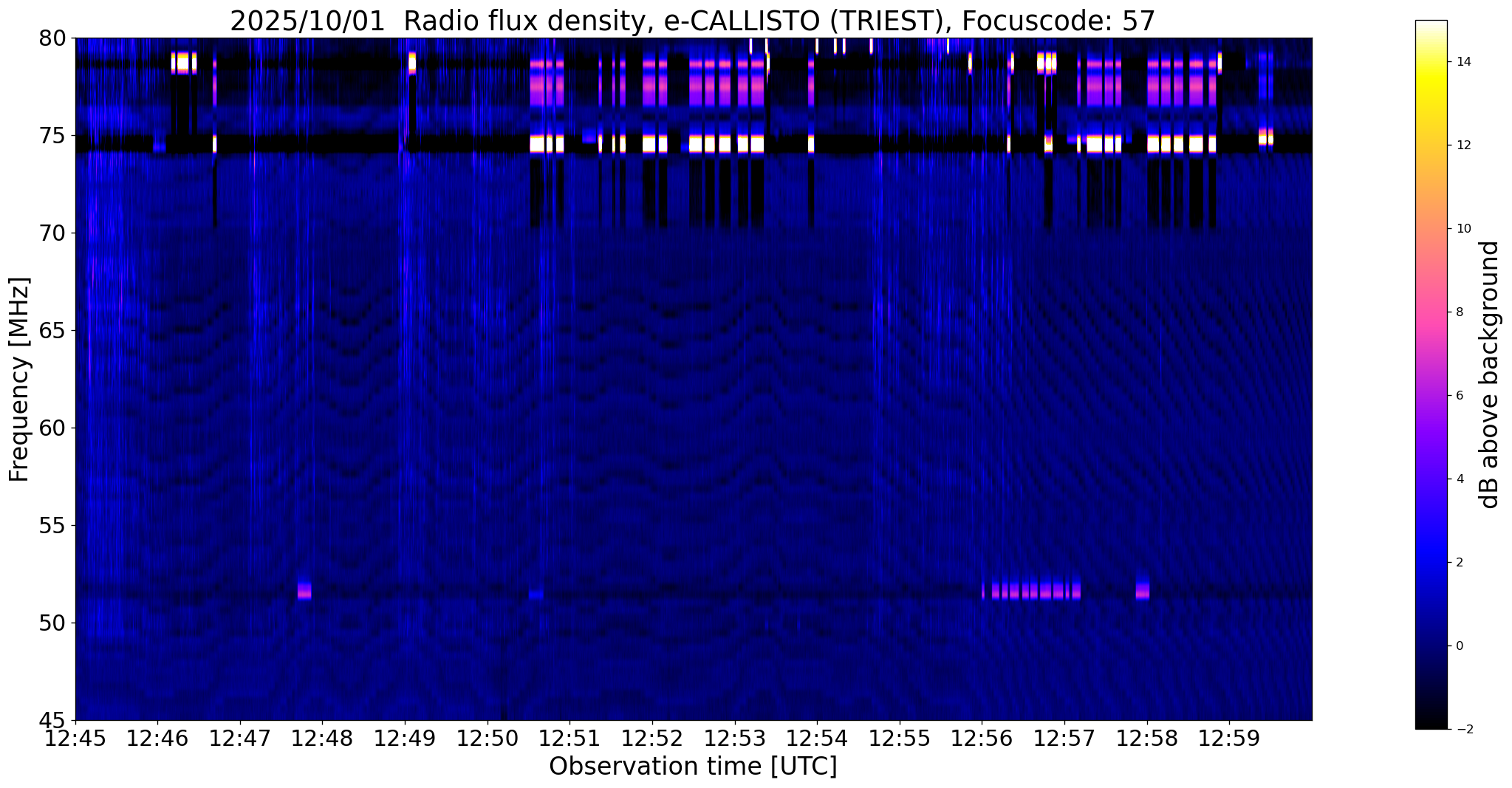The width and height of the screenshot is (1512, 788).
Task: Select the 12:55 time tick label
Action: click(x=900, y=739)
